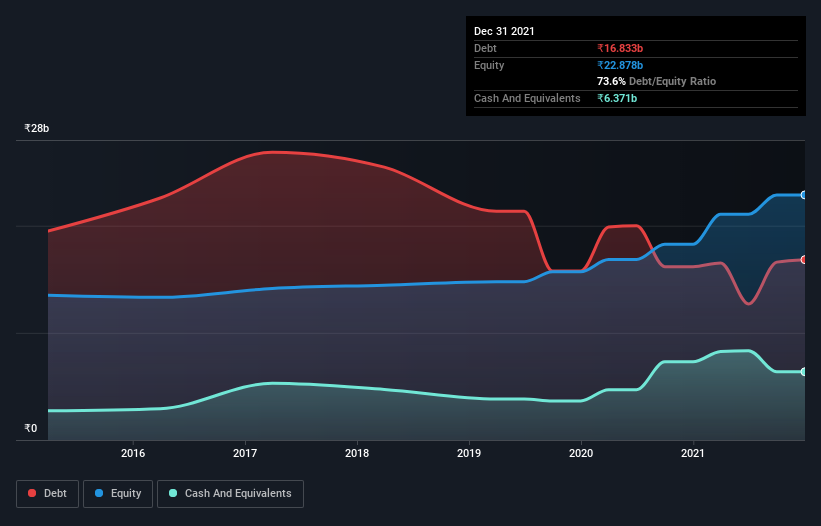Click the Debt row label in tooltip
The image size is (821, 526).
point(485,48)
